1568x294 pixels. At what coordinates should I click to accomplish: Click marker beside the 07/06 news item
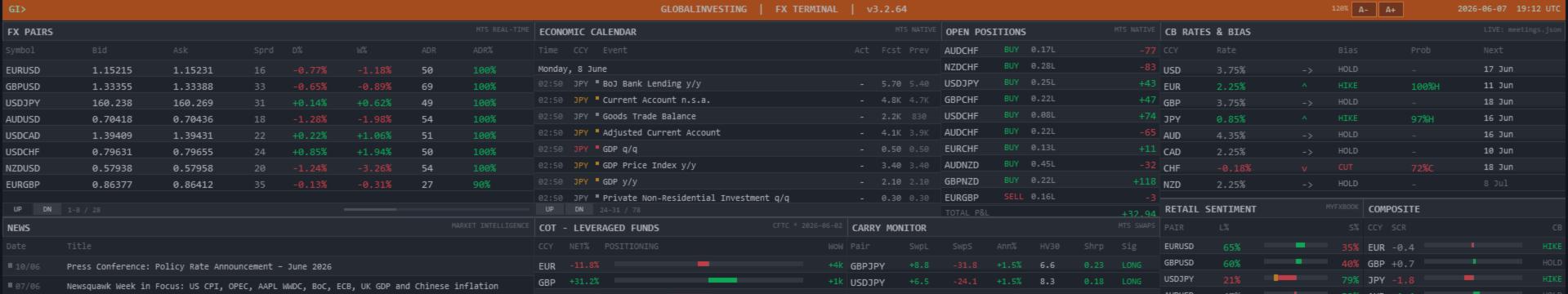coord(10,285)
